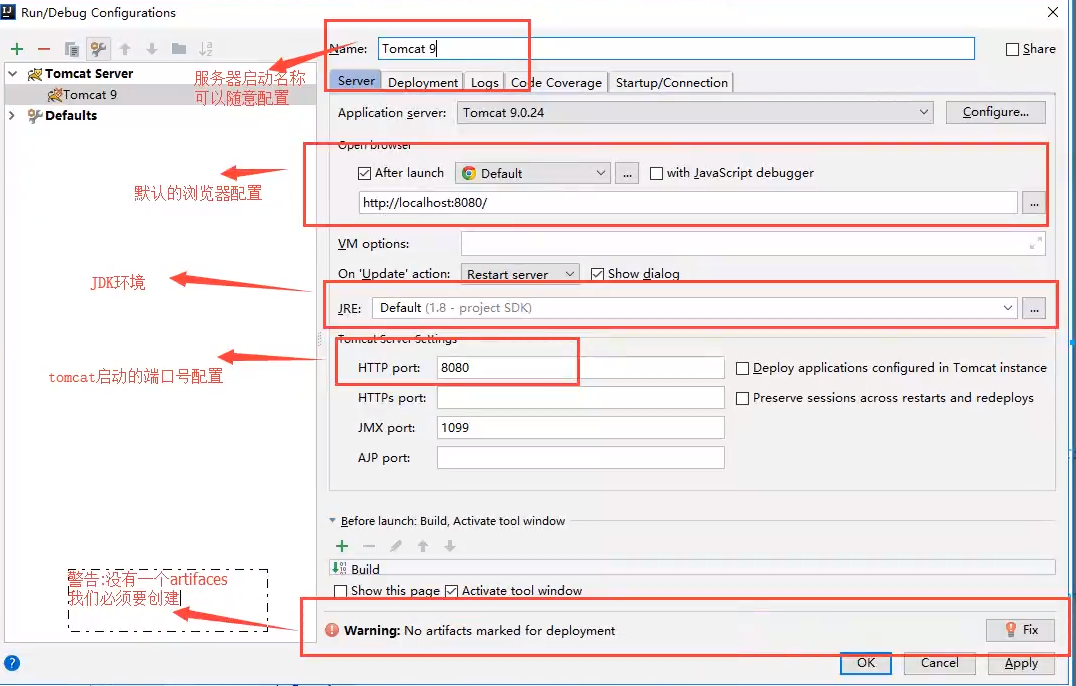Click the help question mark icon
The image size is (1076, 686).
click(x=10, y=661)
